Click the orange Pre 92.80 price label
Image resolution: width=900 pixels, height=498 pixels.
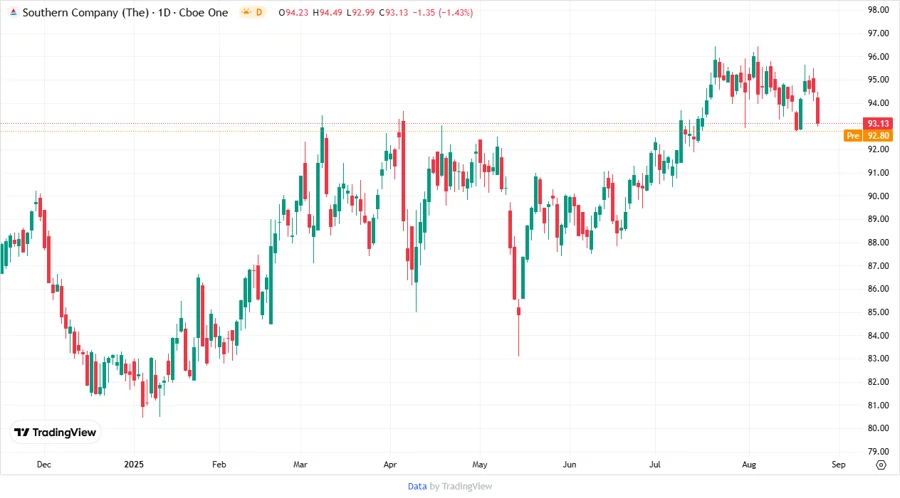(868, 135)
